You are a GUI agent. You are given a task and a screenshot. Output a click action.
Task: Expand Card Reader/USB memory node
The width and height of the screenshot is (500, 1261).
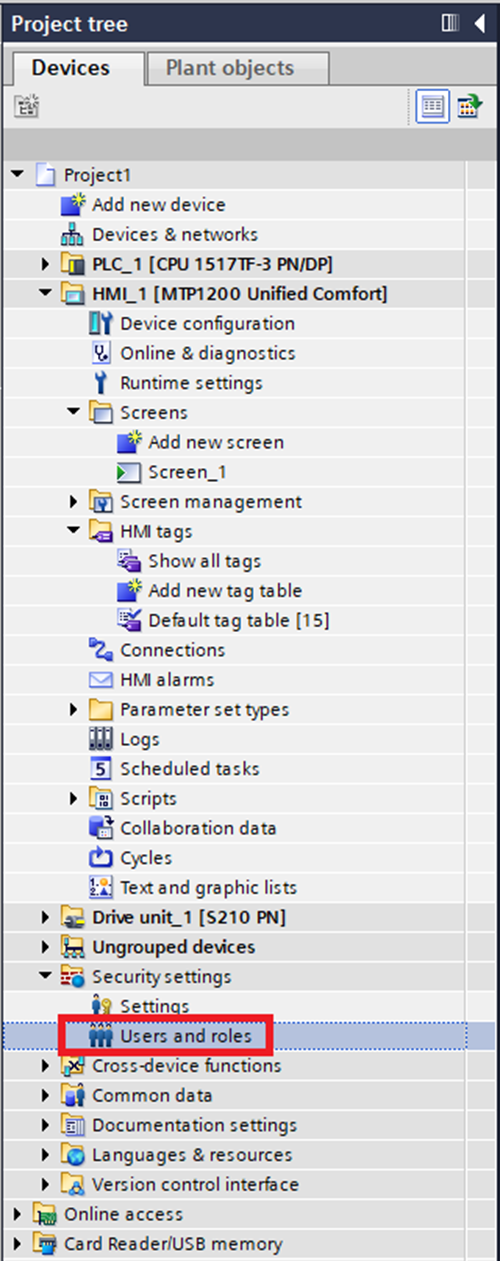(18, 1244)
